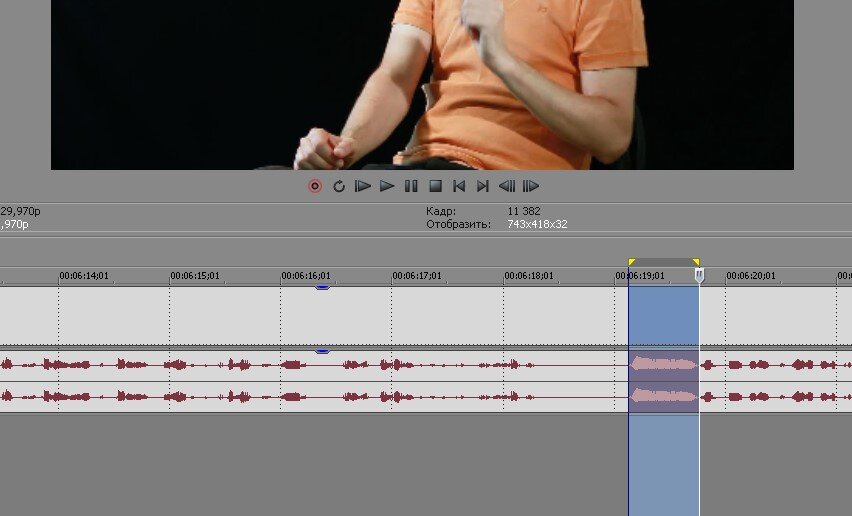Click the gray loop region bar above ruler
Screen dimensions: 852x516
[663, 262]
